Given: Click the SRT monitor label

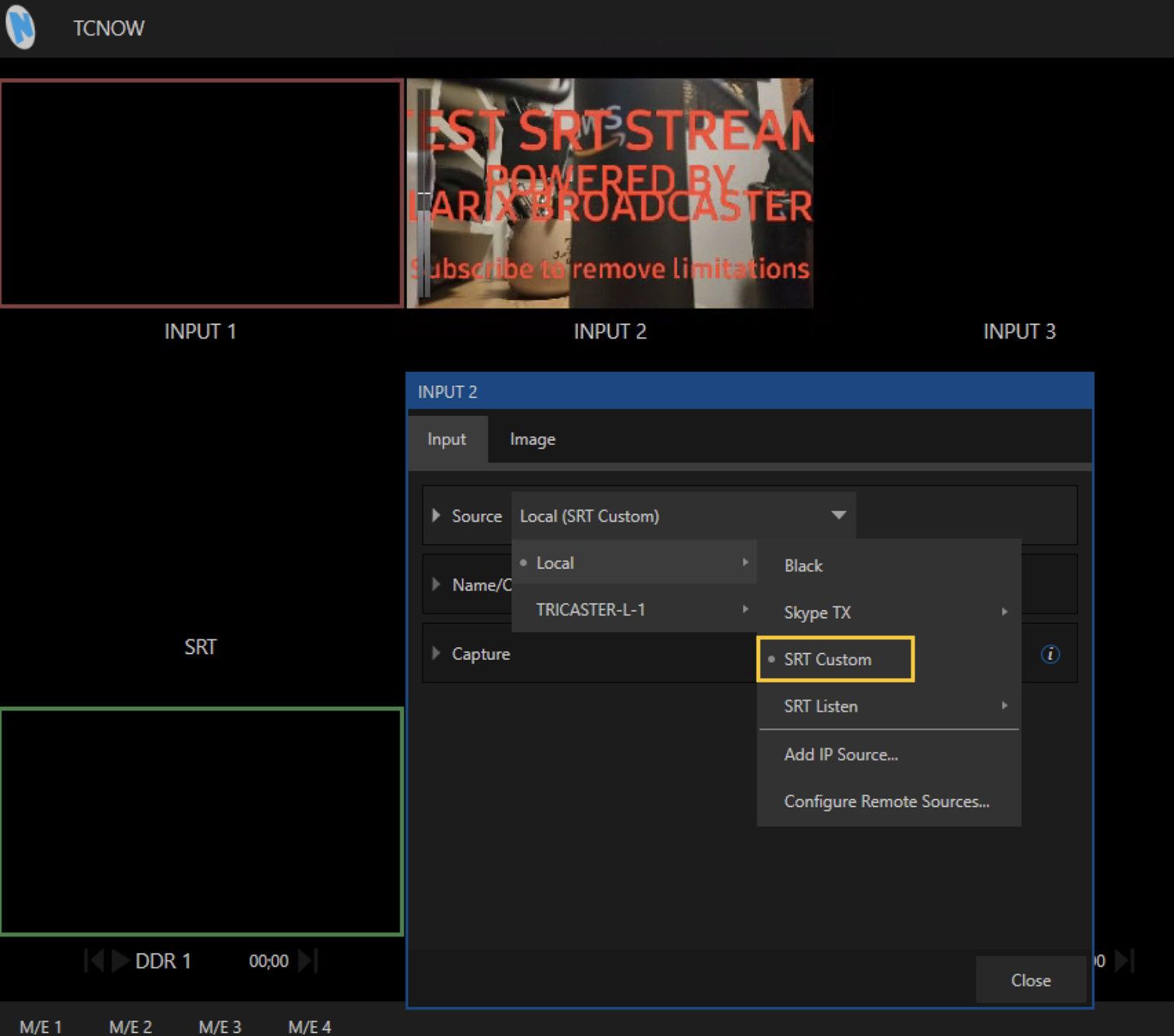Looking at the screenshot, I should click(200, 647).
